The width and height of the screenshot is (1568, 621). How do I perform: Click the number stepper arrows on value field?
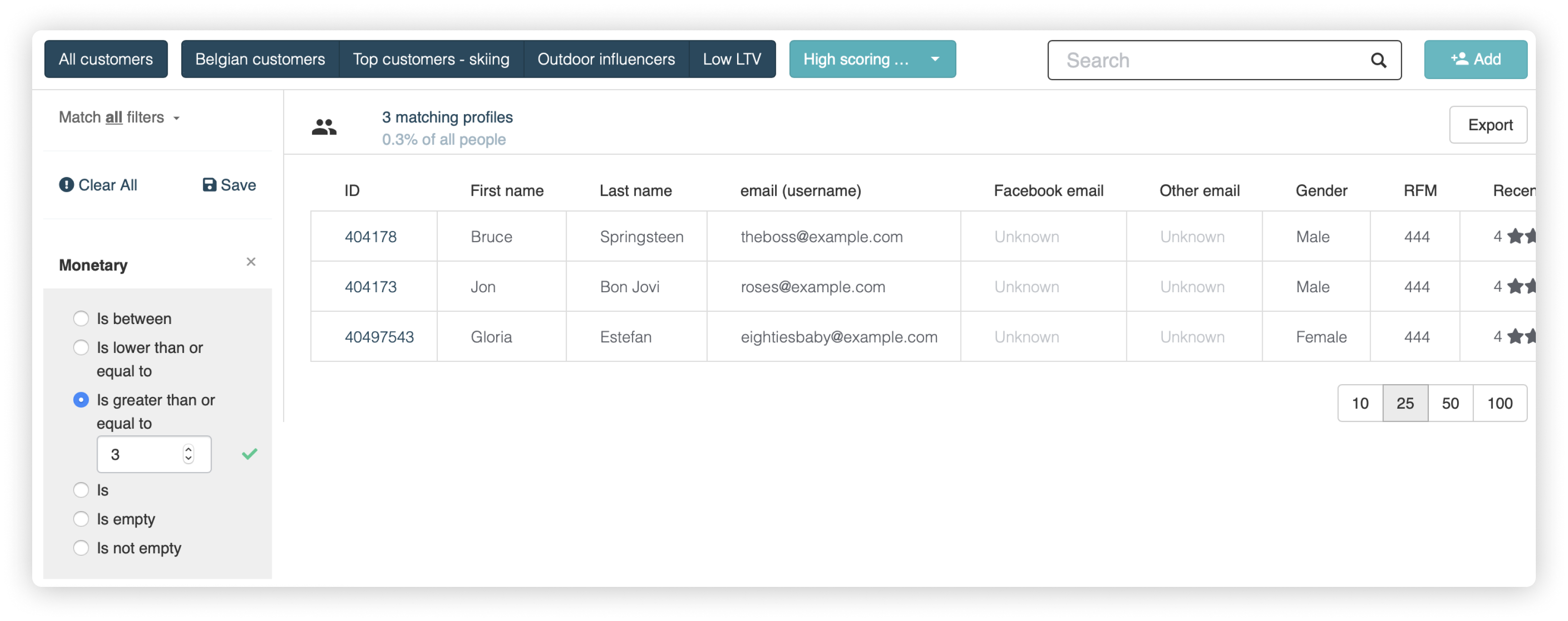click(189, 454)
